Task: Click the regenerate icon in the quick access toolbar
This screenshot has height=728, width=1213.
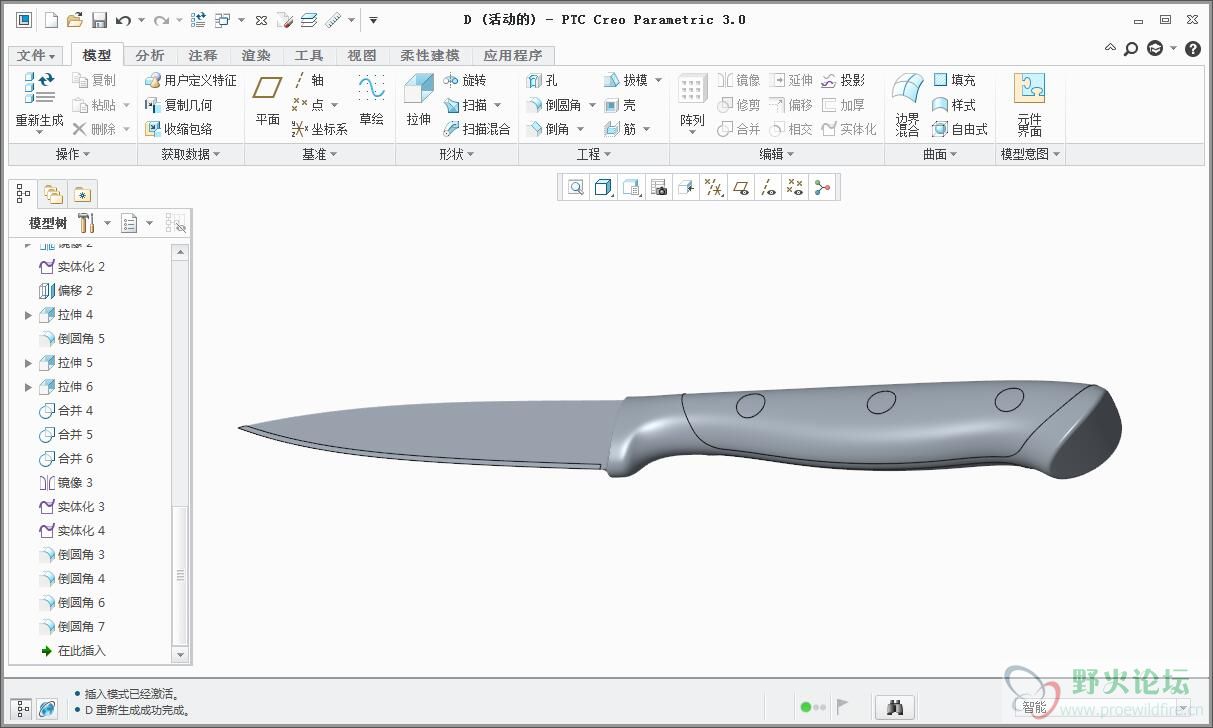Action: (x=198, y=20)
